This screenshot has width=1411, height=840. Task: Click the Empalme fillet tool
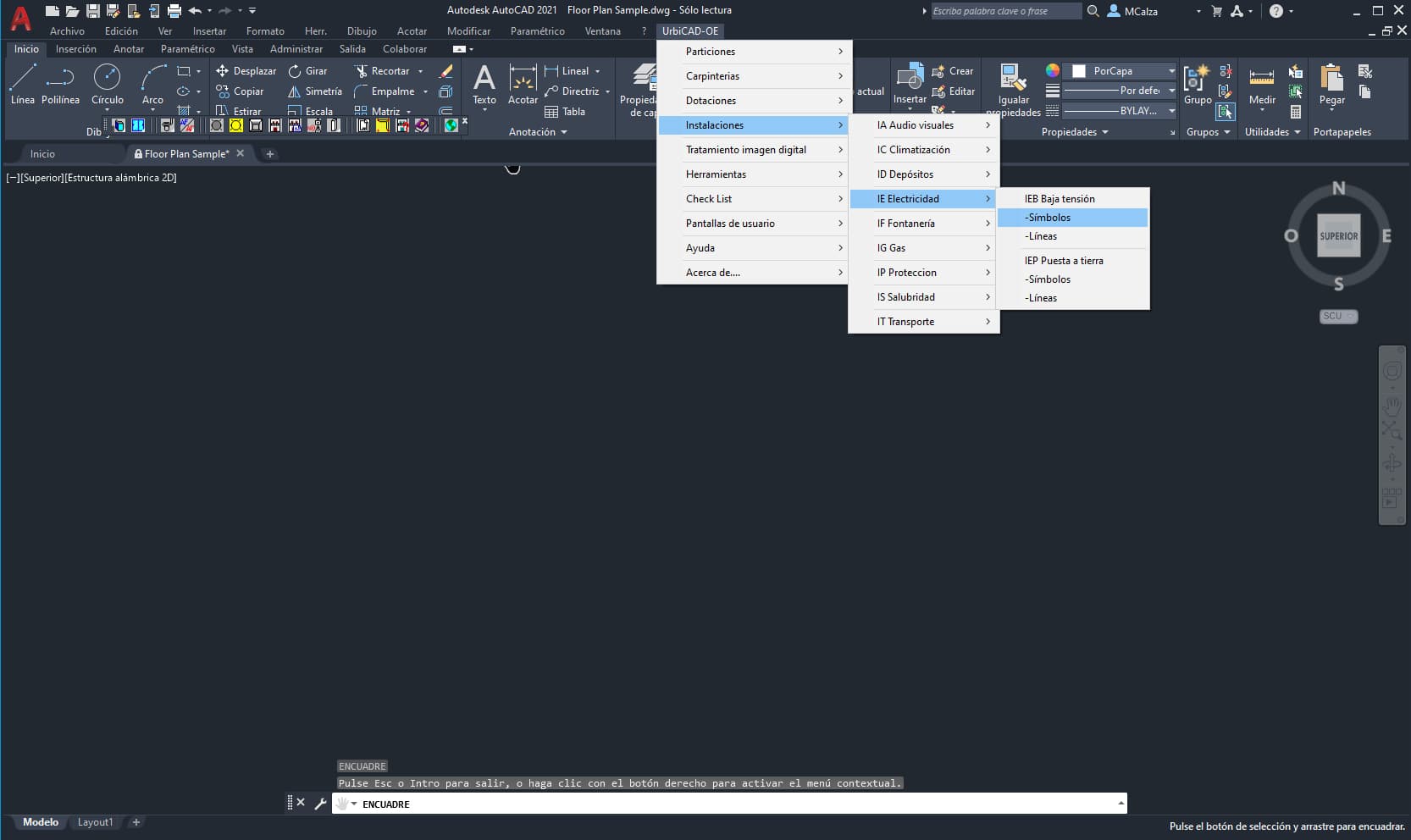click(x=385, y=91)
